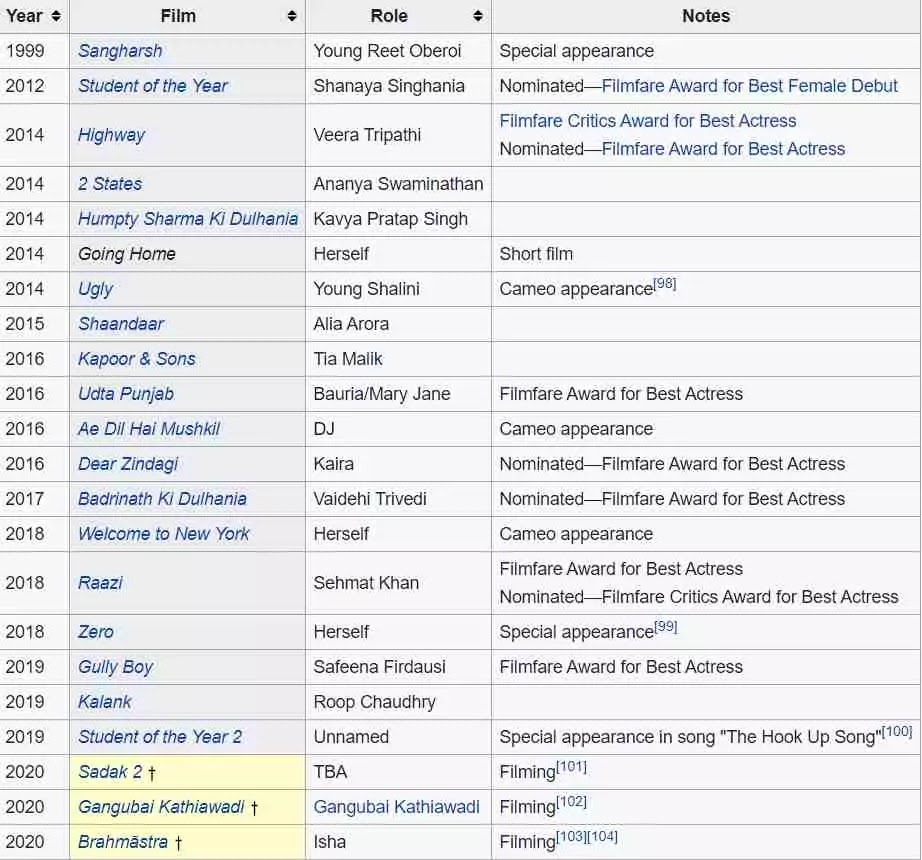Select the year 2017 cell
The height and width of the screenshot is (860, 922).
click(35, 499)
